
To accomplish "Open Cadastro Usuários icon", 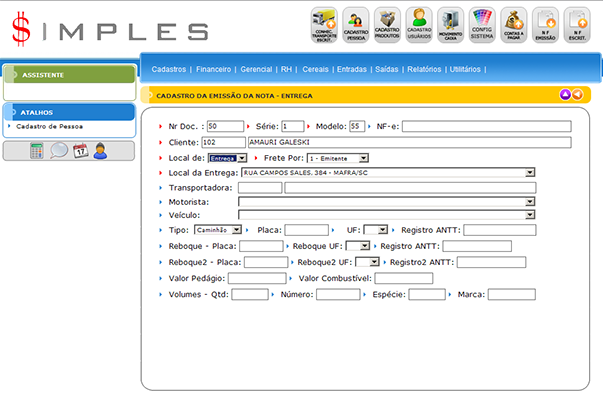I will [419, 25].
